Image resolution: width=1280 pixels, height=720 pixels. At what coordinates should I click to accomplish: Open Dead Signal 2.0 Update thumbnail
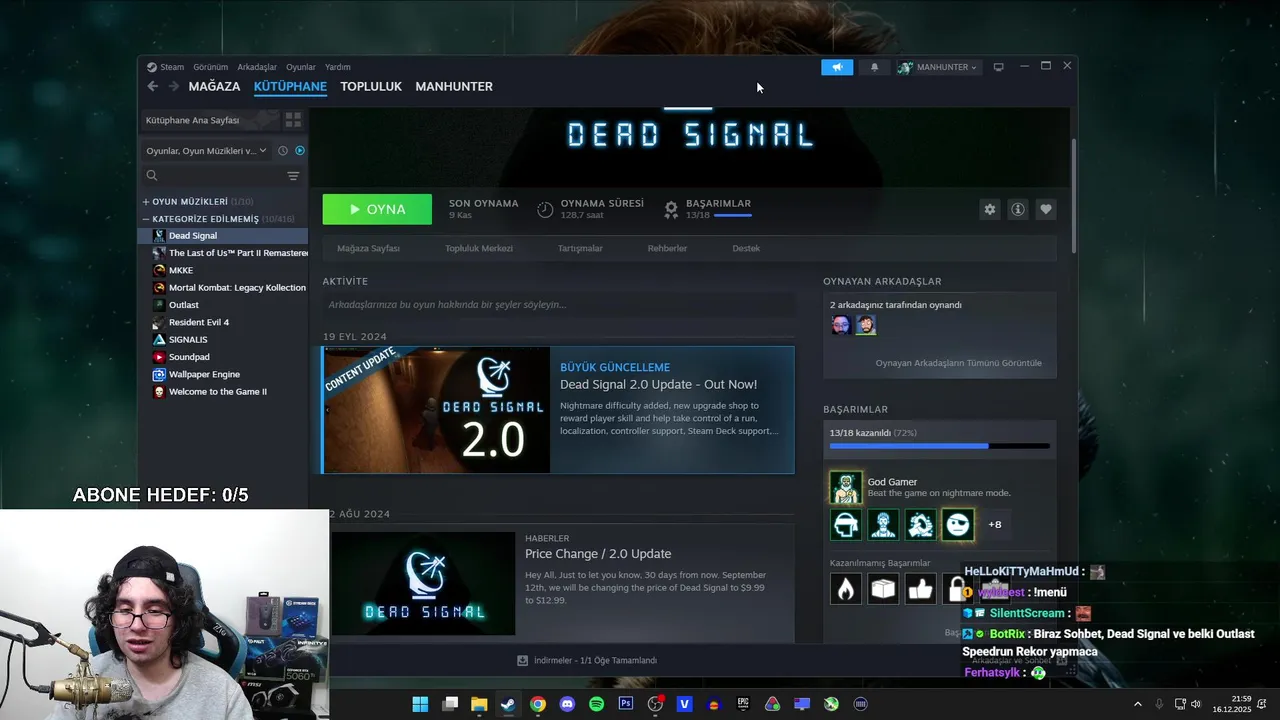tap(436, 410)
